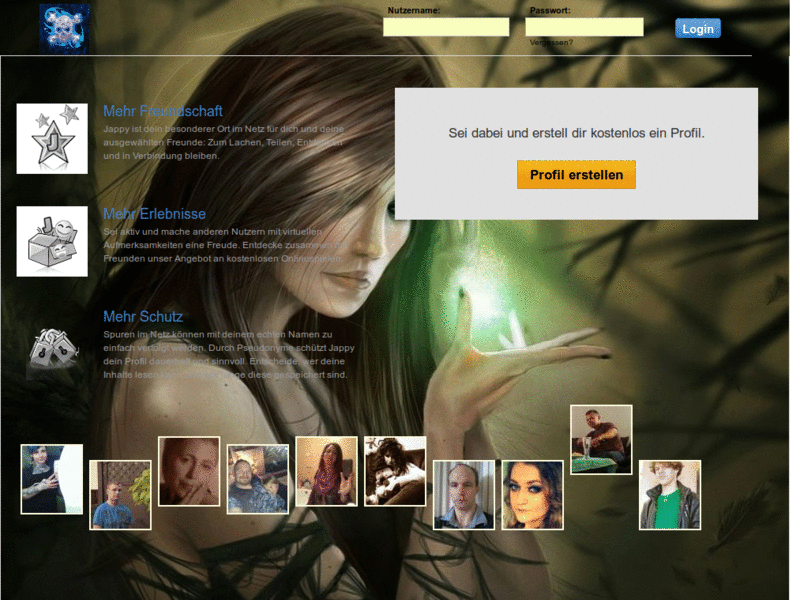
Task: Open the sepia-toned profile photo
Action: pyautogui.click(x=395, y=471)
